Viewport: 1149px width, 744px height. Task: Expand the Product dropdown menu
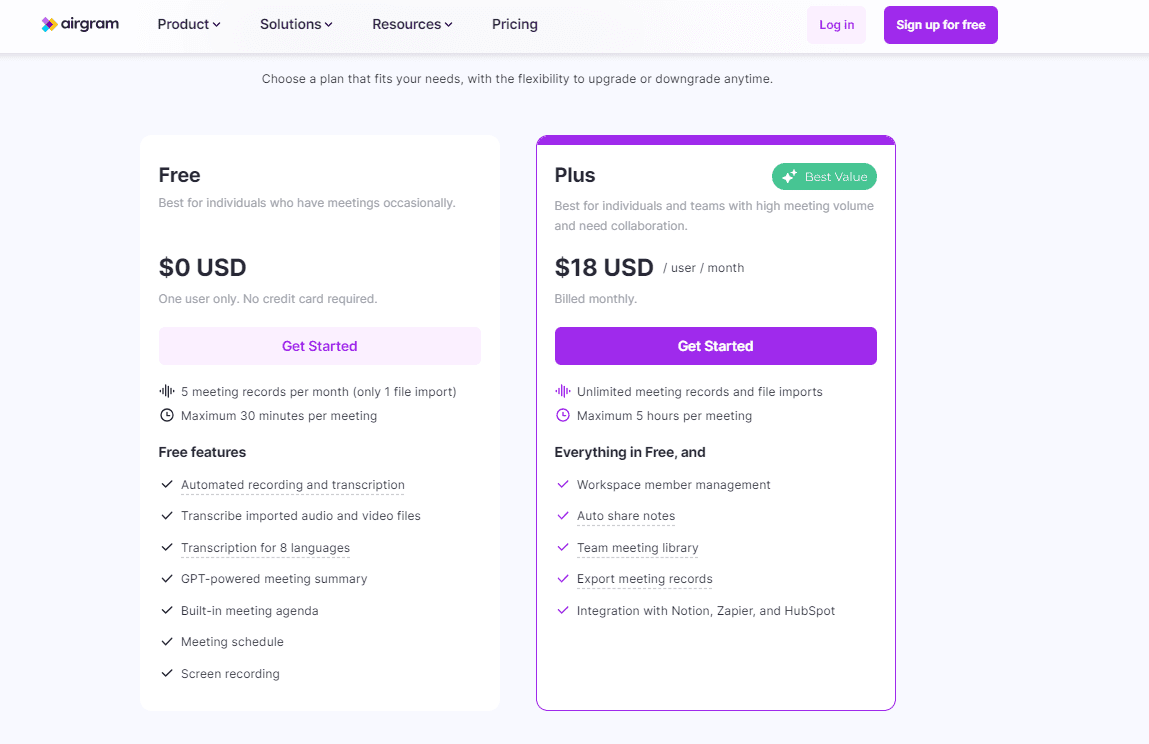coord(188,24)
